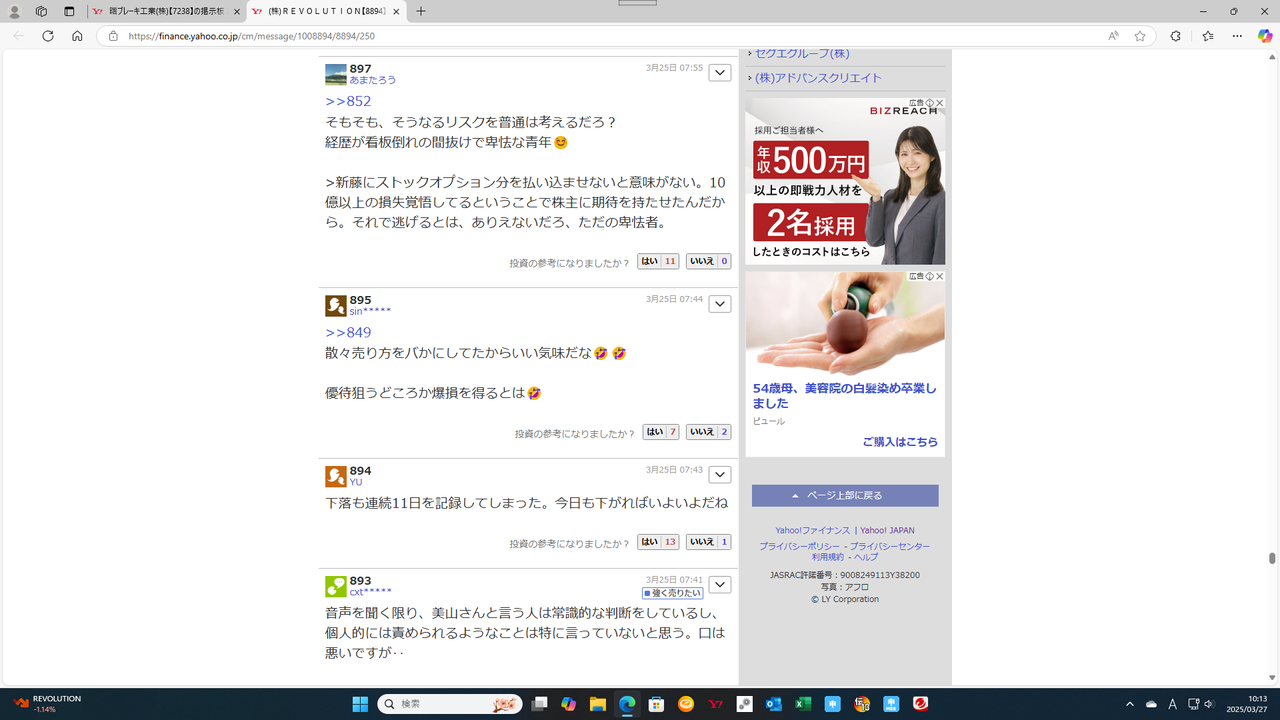
Task: Vote はい on post 897
Action: pyautogui.click(x=658, y=261)
